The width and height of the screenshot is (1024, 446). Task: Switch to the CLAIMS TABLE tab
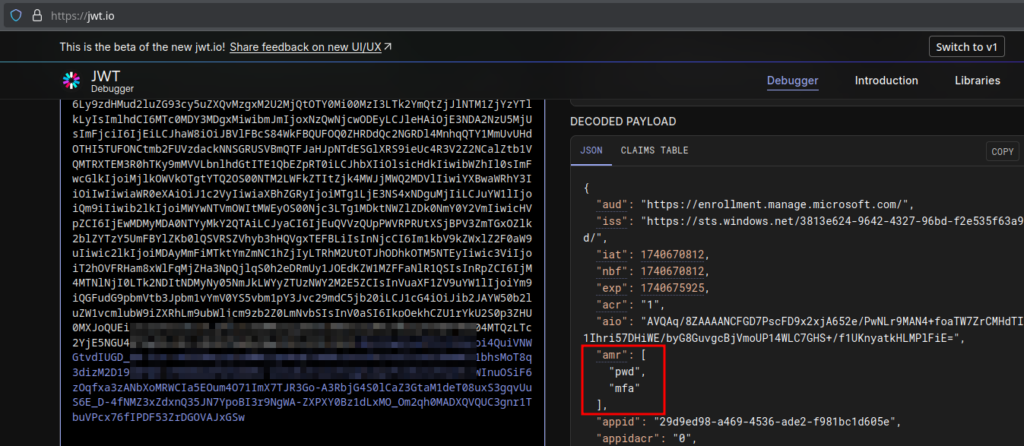click(x=654, y=151)
